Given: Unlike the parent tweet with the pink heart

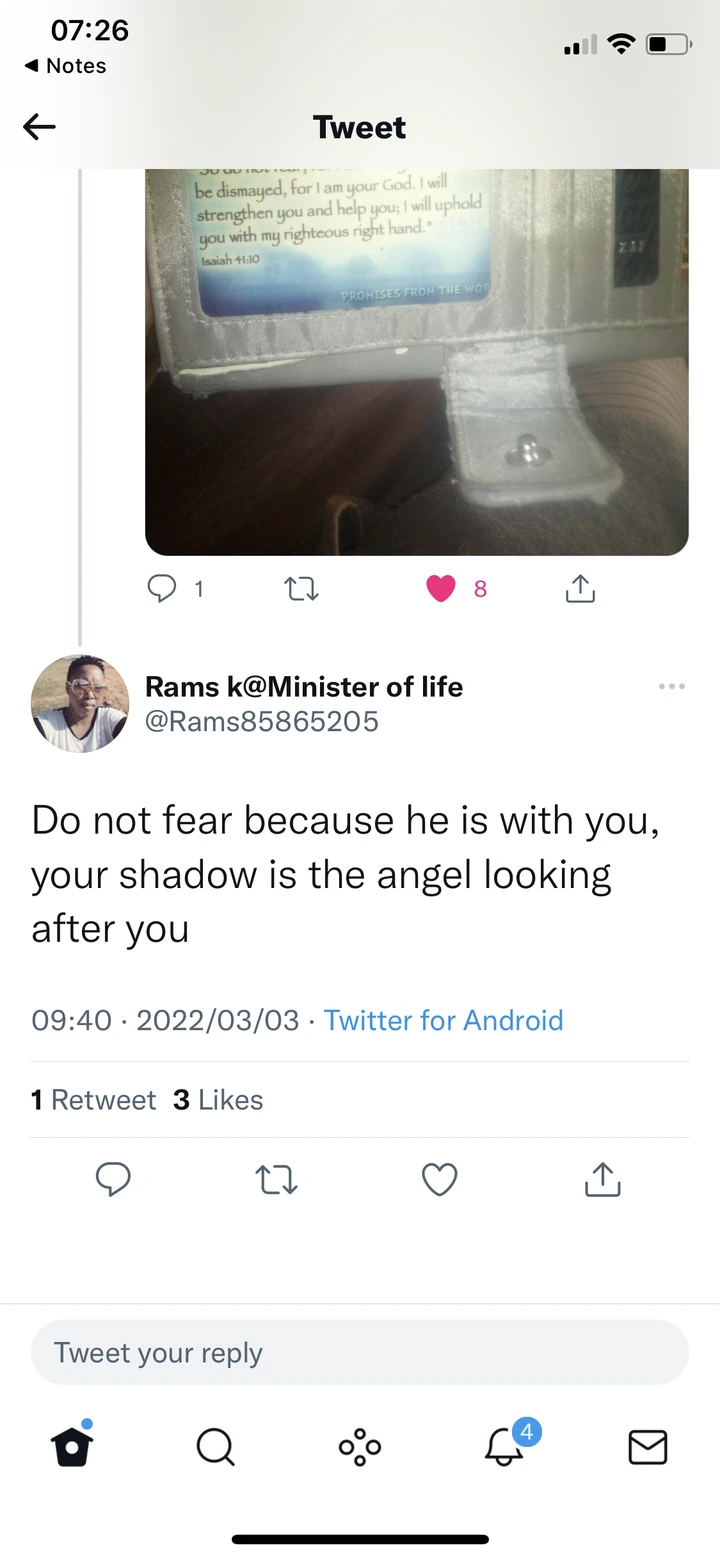Looking at the screenshot, I should (x=441, y=590).
